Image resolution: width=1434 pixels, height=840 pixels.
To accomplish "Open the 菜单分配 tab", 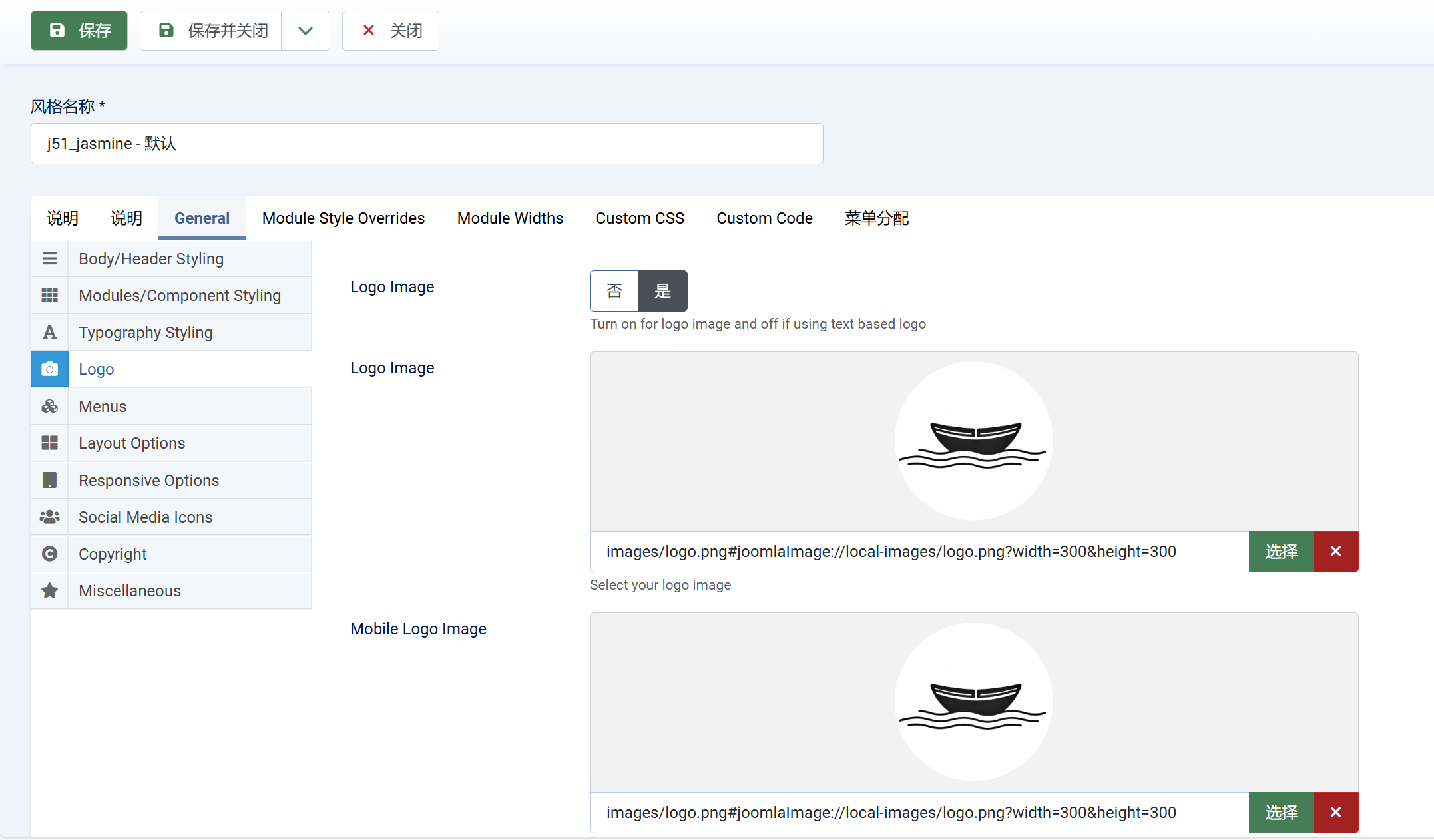I will [876, 218].
